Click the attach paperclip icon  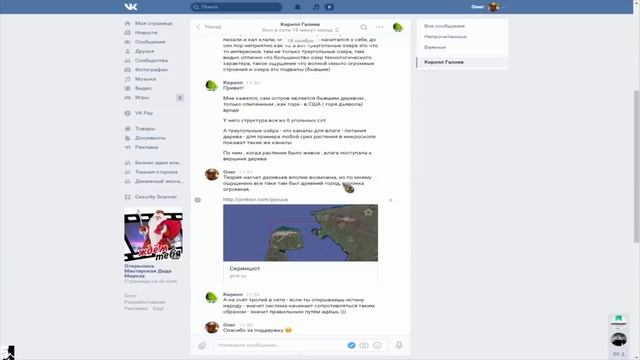click(x=202, y=345)
